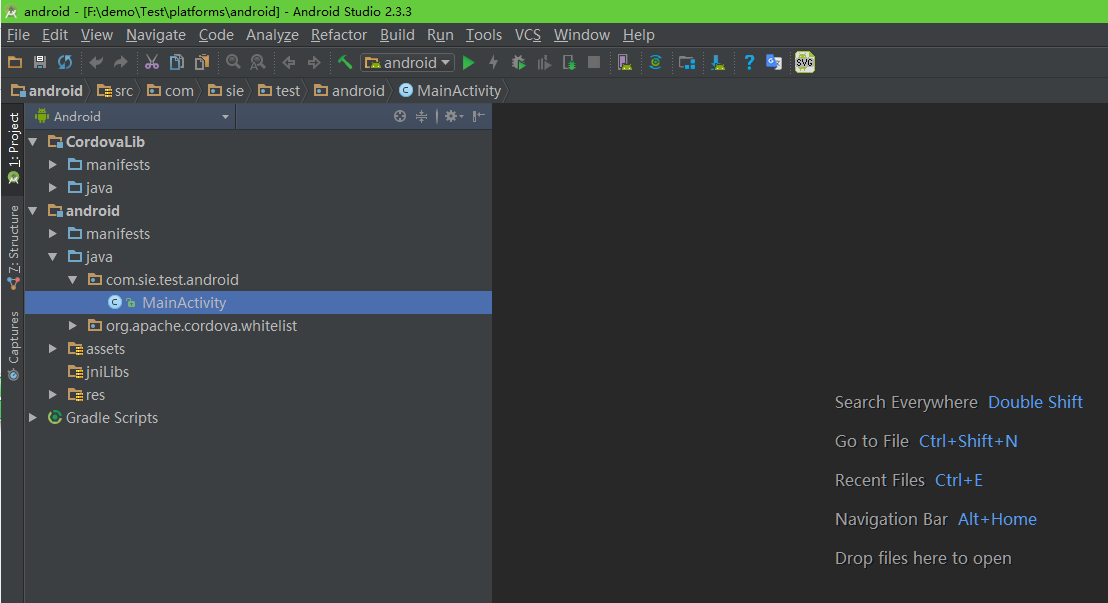Open the File menu
This screenshot has width=1108, height=603.
coord(18,35)
